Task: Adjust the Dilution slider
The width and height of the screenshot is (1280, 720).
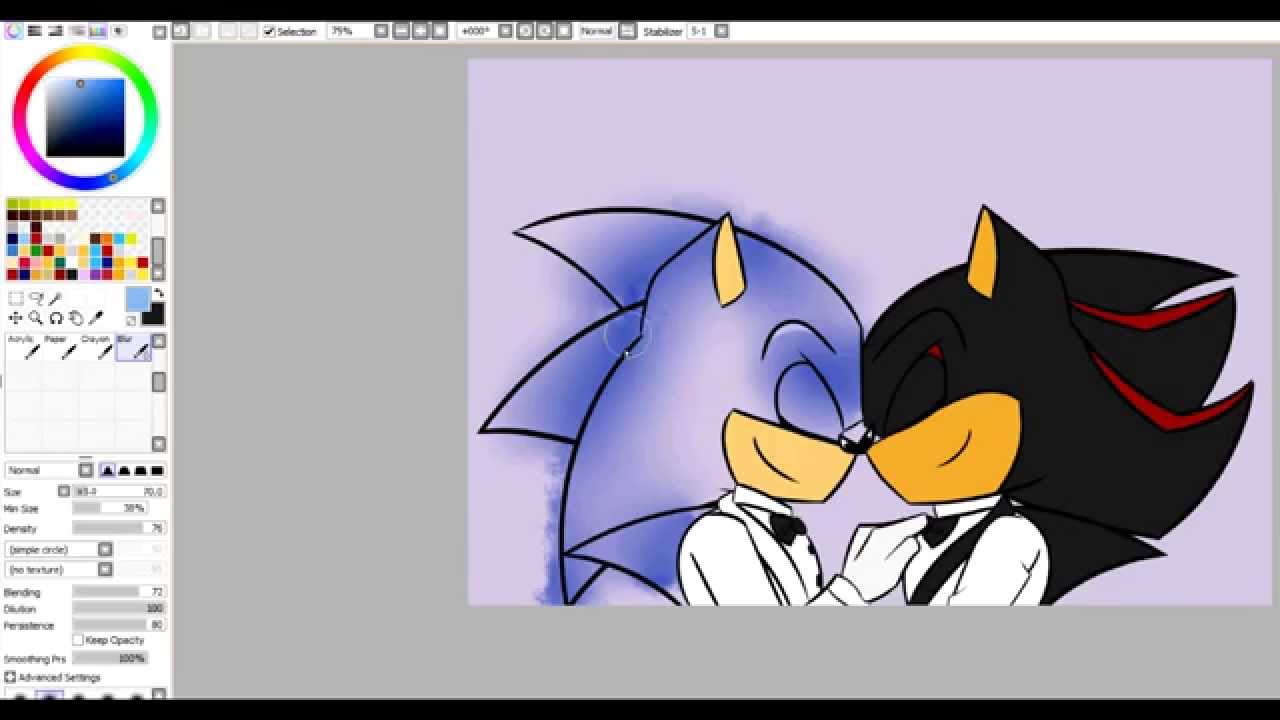Action: coord(118,608)
